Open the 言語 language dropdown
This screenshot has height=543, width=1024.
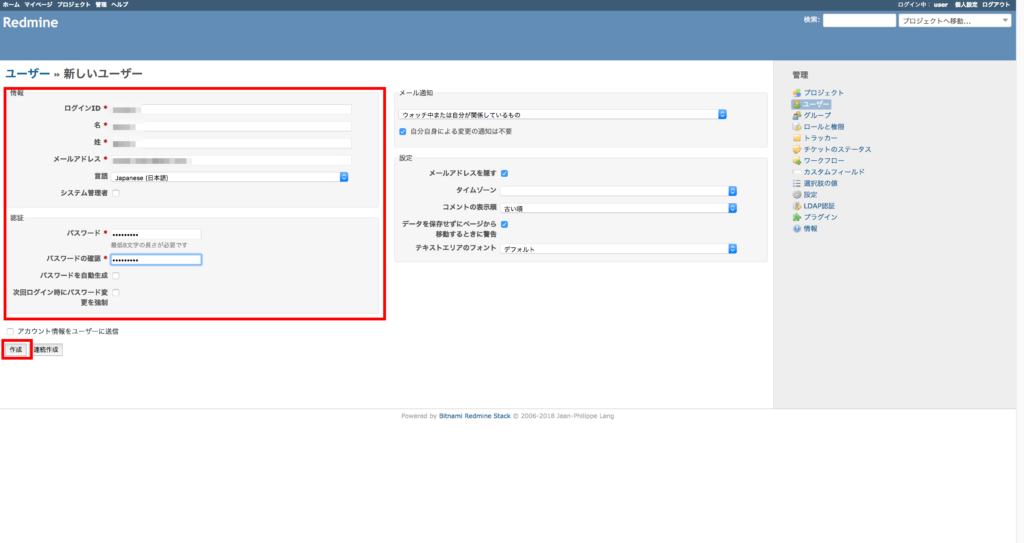click(230, 177)
